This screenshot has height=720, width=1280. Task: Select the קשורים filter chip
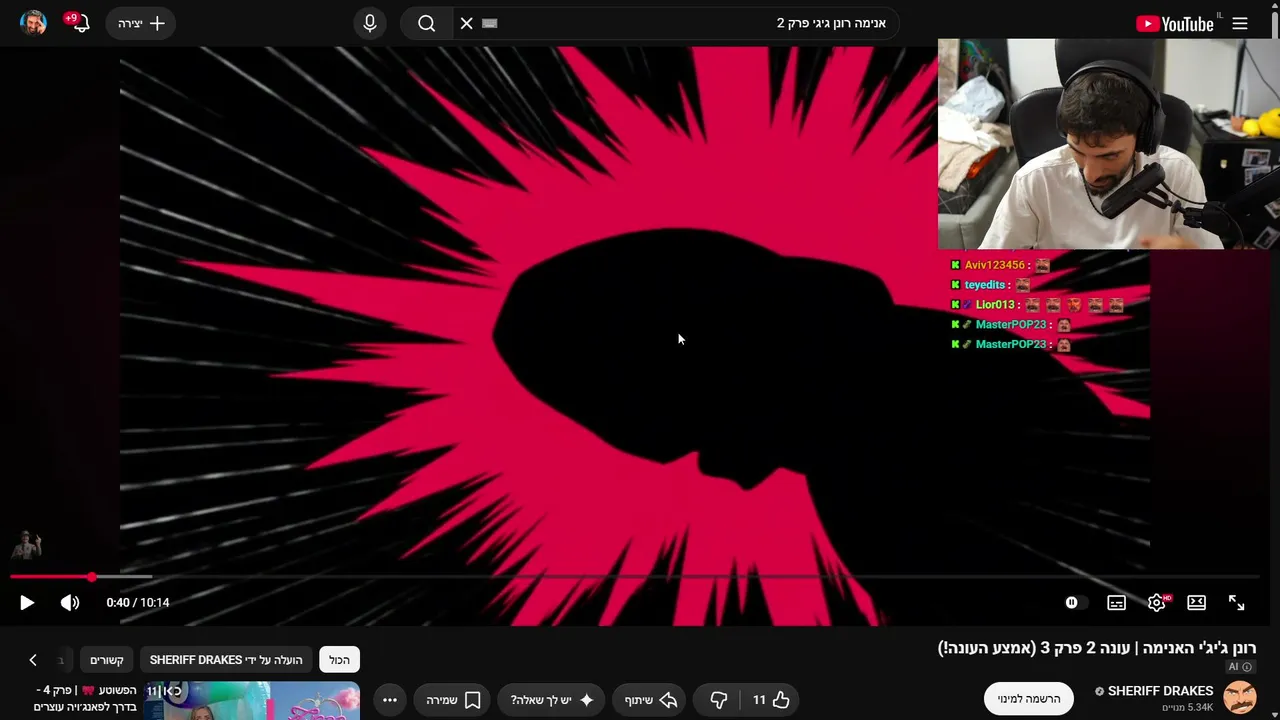(107, 660)
